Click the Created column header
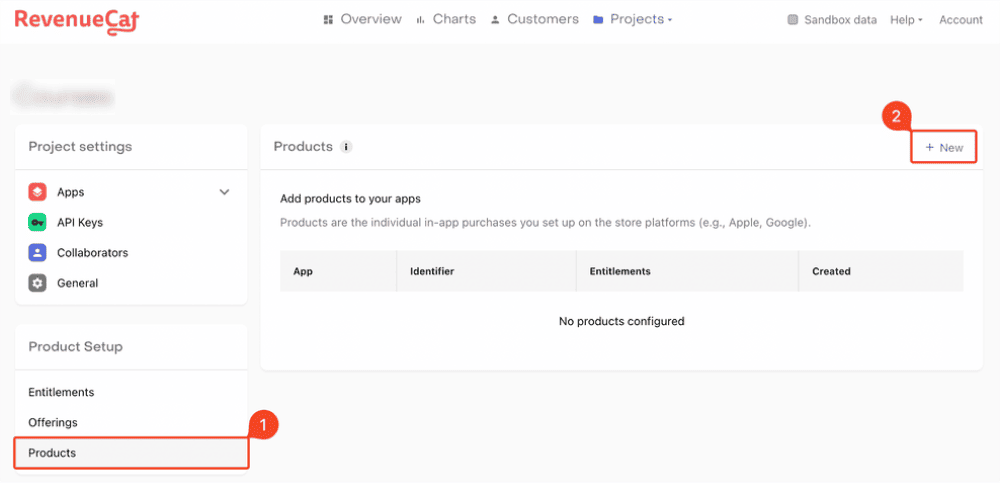 831,271
